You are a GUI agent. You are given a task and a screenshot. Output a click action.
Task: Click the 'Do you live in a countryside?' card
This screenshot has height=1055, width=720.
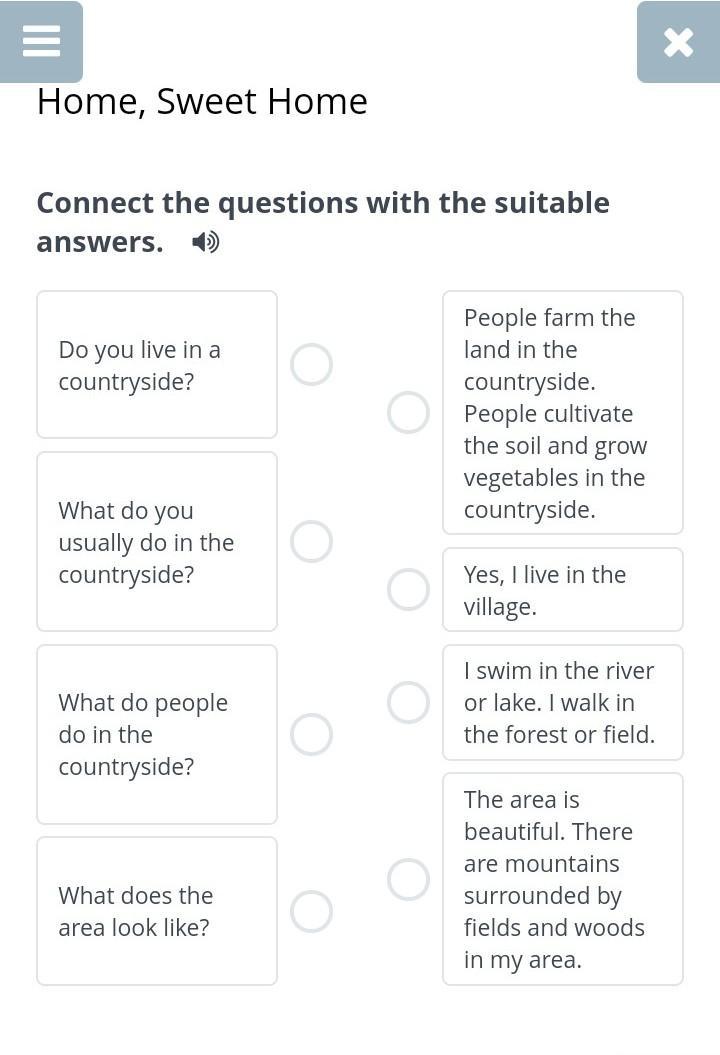pos(157,365)
